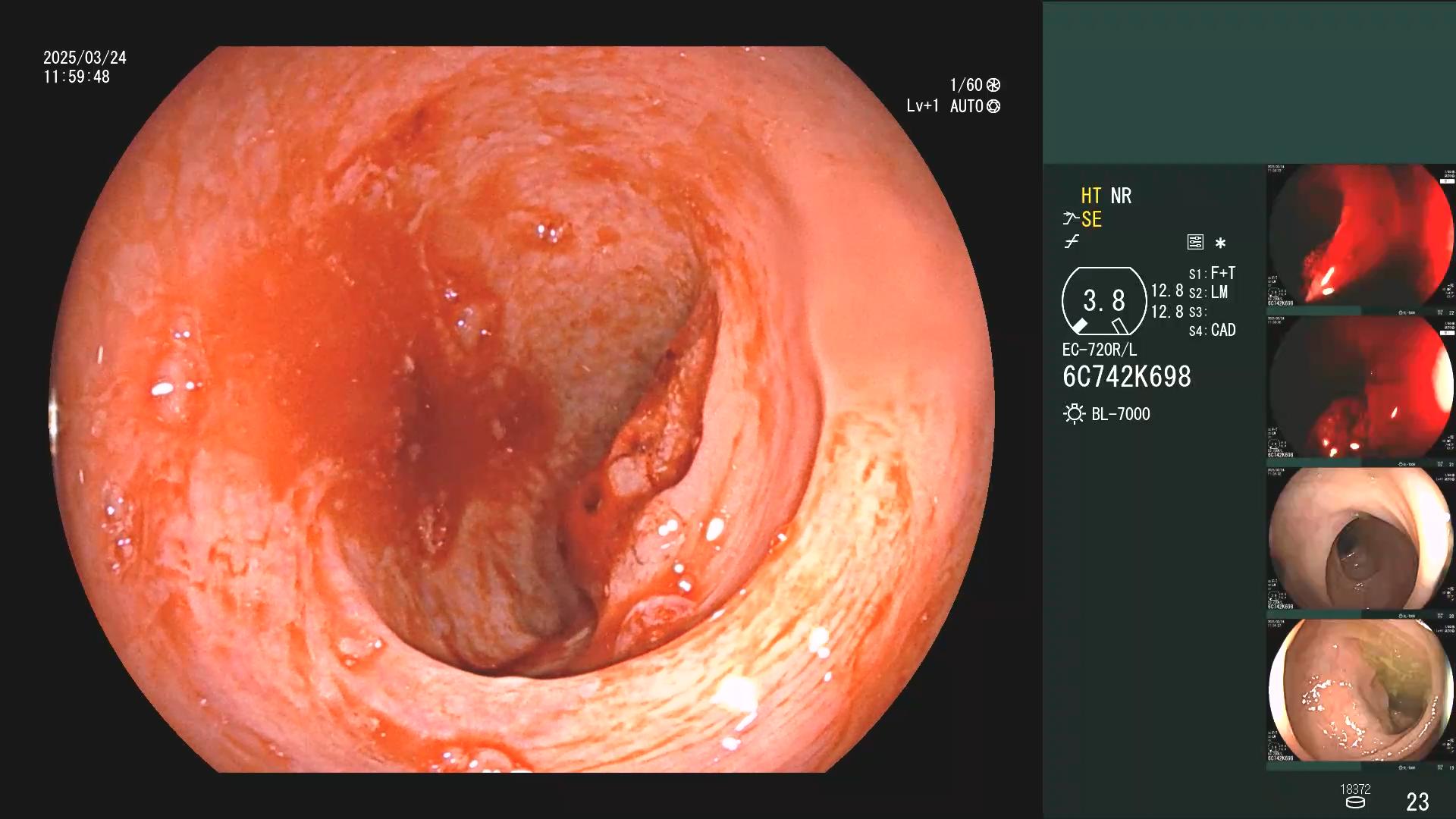
Task: Select the NR noise reduction indicator
Action: [1121, 196]
